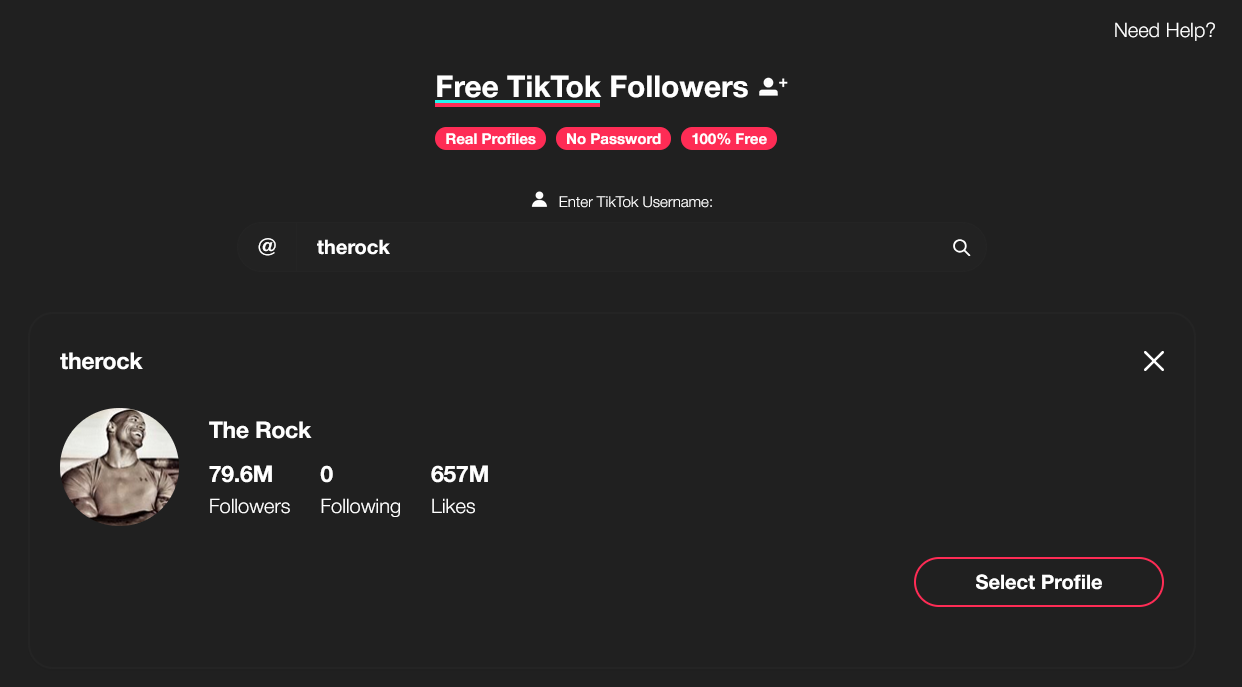Image resolution: width=1242 pixels, height=687 pixels.
Task: Click the therock username card title
Action: pos(101,361)
